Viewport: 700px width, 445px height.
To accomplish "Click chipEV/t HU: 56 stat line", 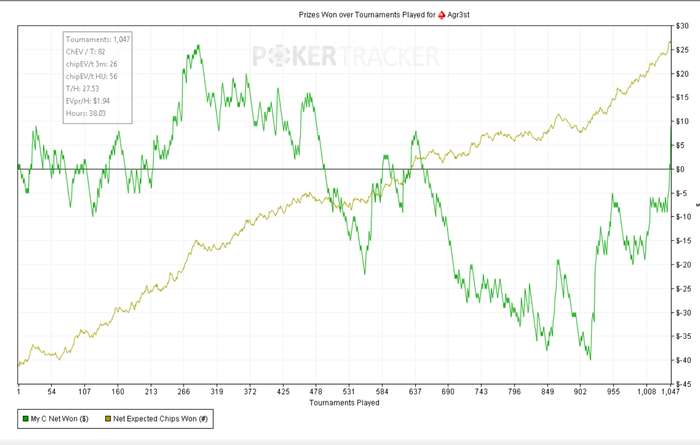I will pyautogui.click(x=92, y=76).
